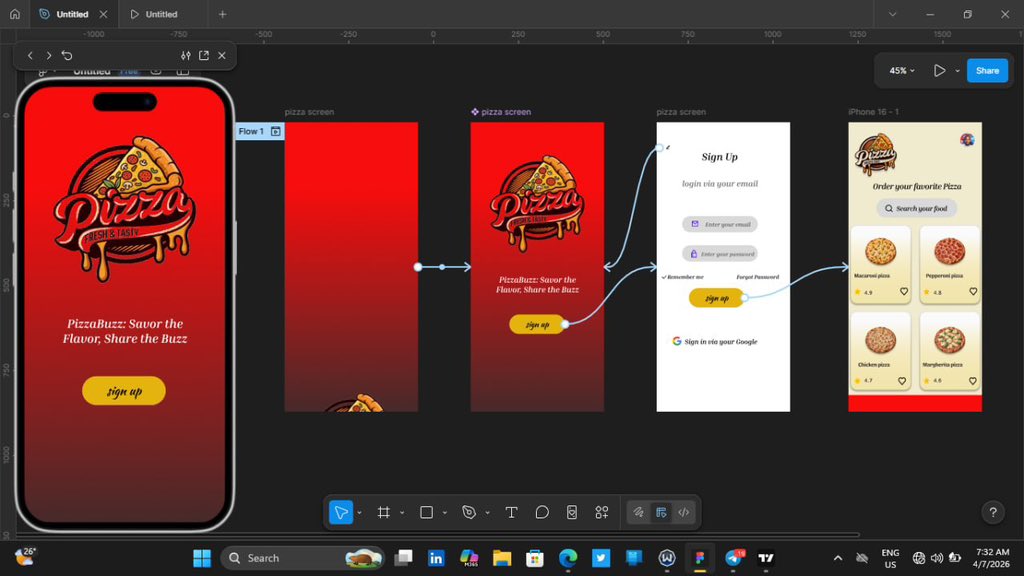
Task: Select profile avatar on iPhone 16 frame
Action: tap(967, 140)
